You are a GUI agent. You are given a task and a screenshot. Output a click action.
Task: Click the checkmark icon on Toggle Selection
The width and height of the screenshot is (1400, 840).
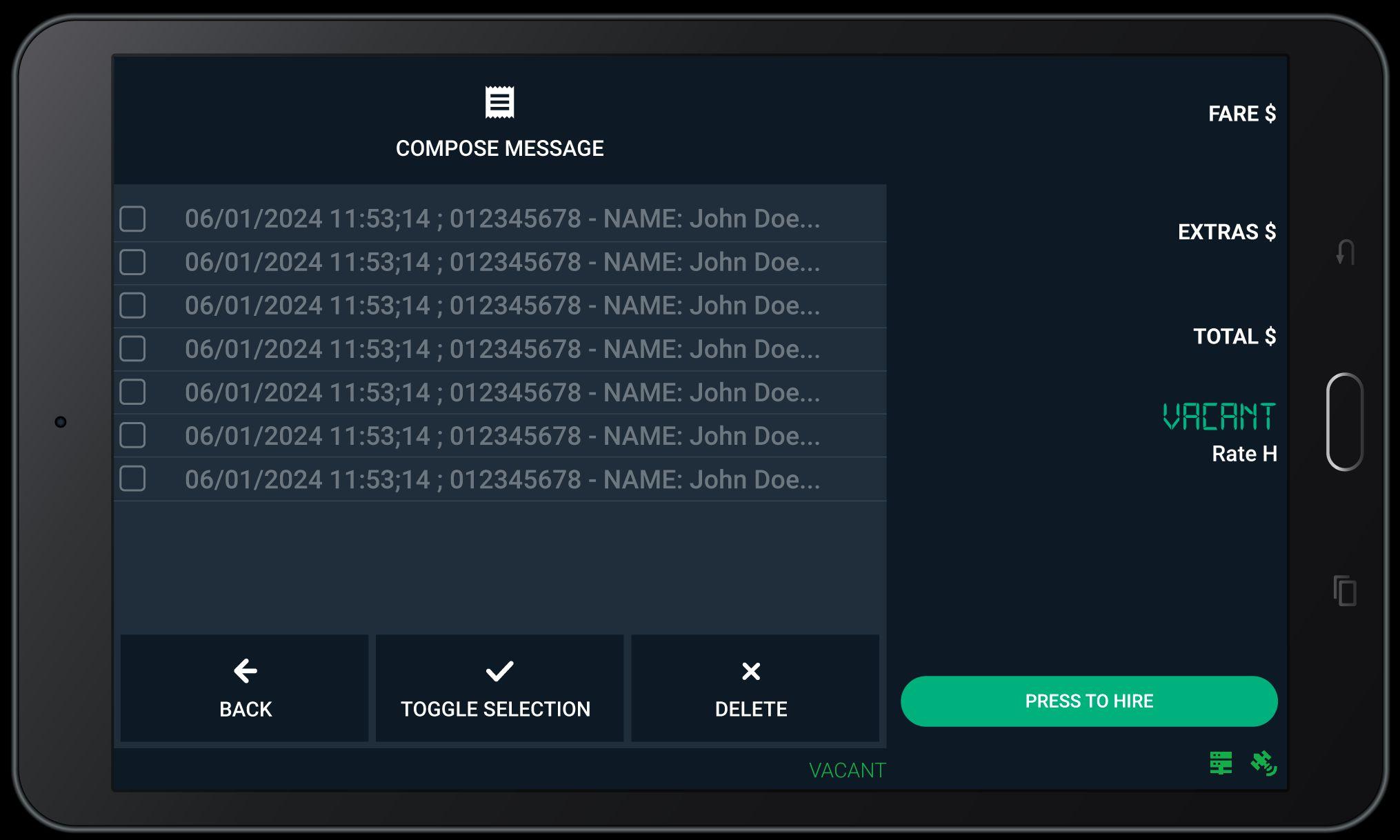pyautogui.click(x=499, y=671)
